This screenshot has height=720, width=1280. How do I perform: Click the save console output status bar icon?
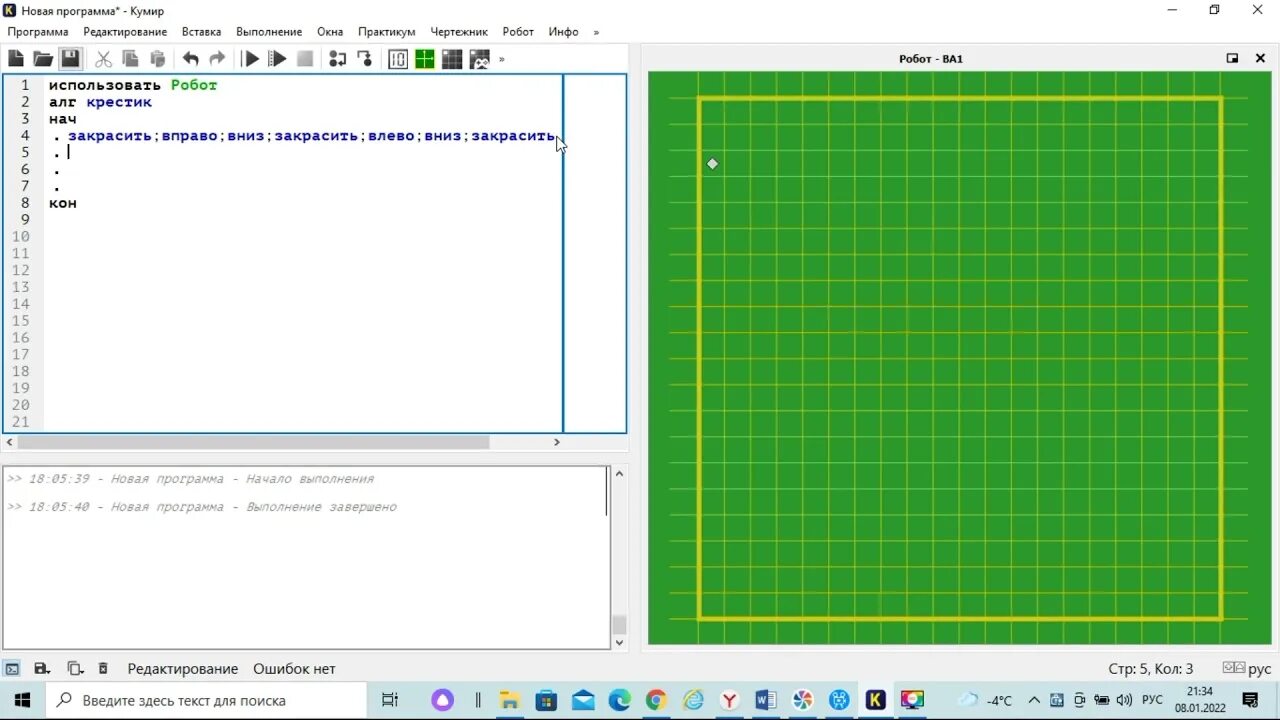click(42, 669)
